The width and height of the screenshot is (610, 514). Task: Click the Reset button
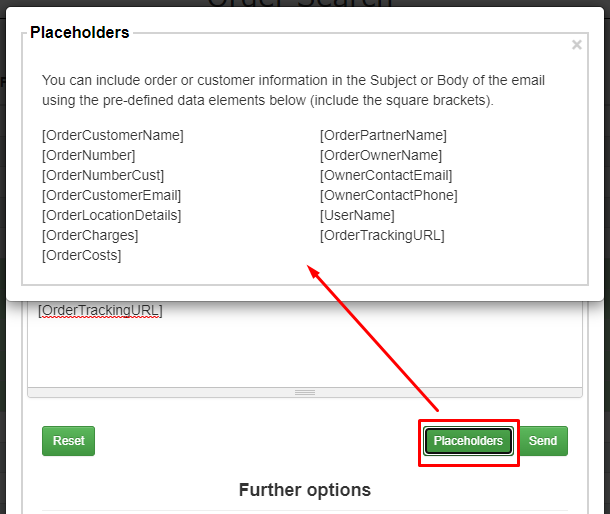pyautogui.click(x=68, y=441)
